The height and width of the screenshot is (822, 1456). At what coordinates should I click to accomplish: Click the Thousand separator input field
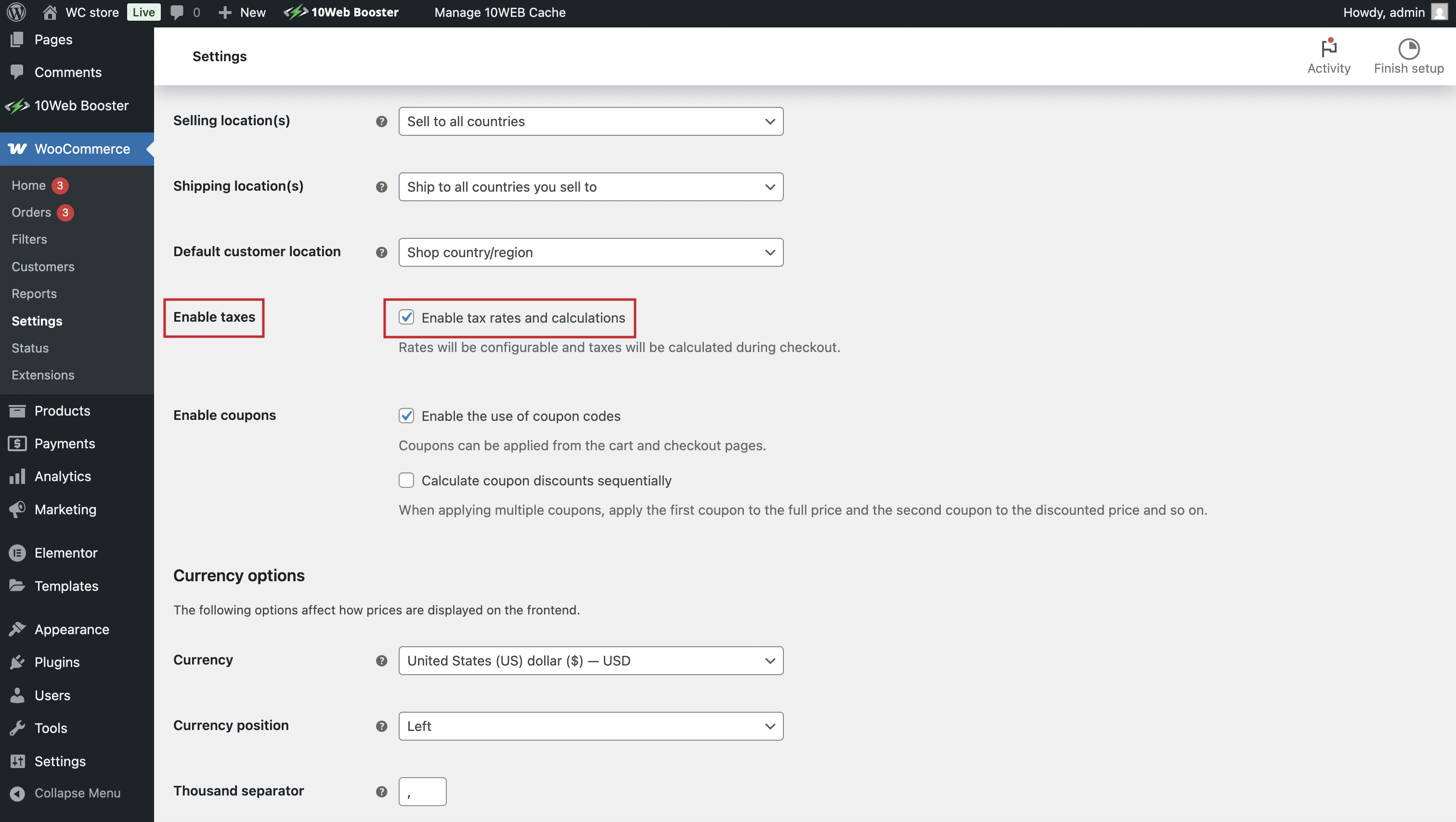point(422,792)
